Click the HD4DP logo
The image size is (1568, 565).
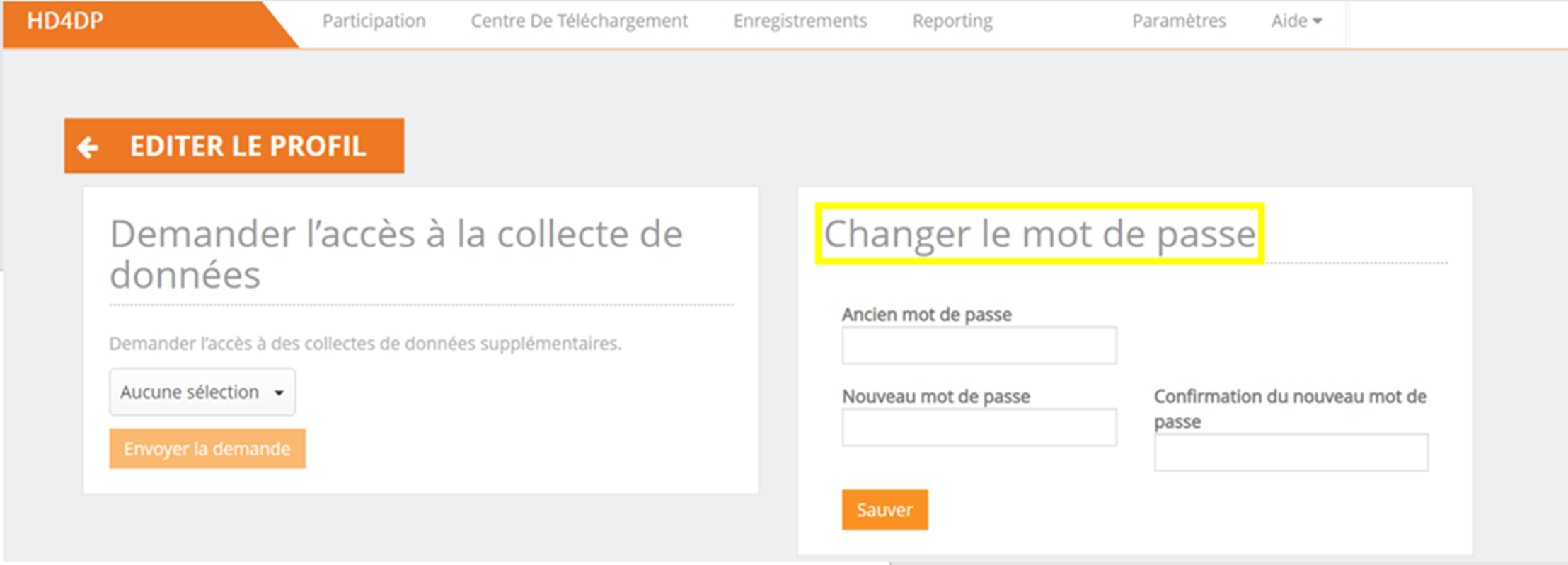click(65, 21)
